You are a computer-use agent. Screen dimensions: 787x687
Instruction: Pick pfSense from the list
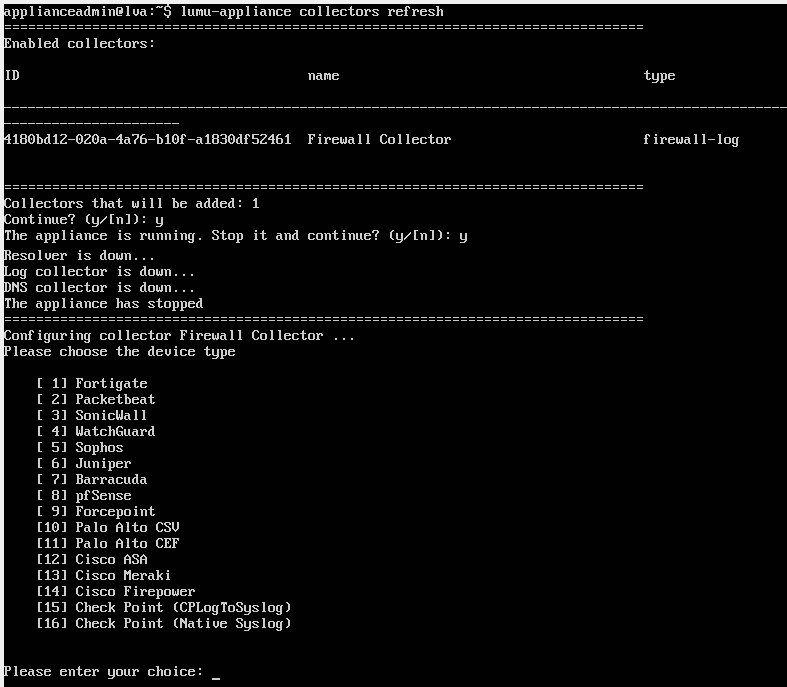pyautogui.click(x=103, y=495)
